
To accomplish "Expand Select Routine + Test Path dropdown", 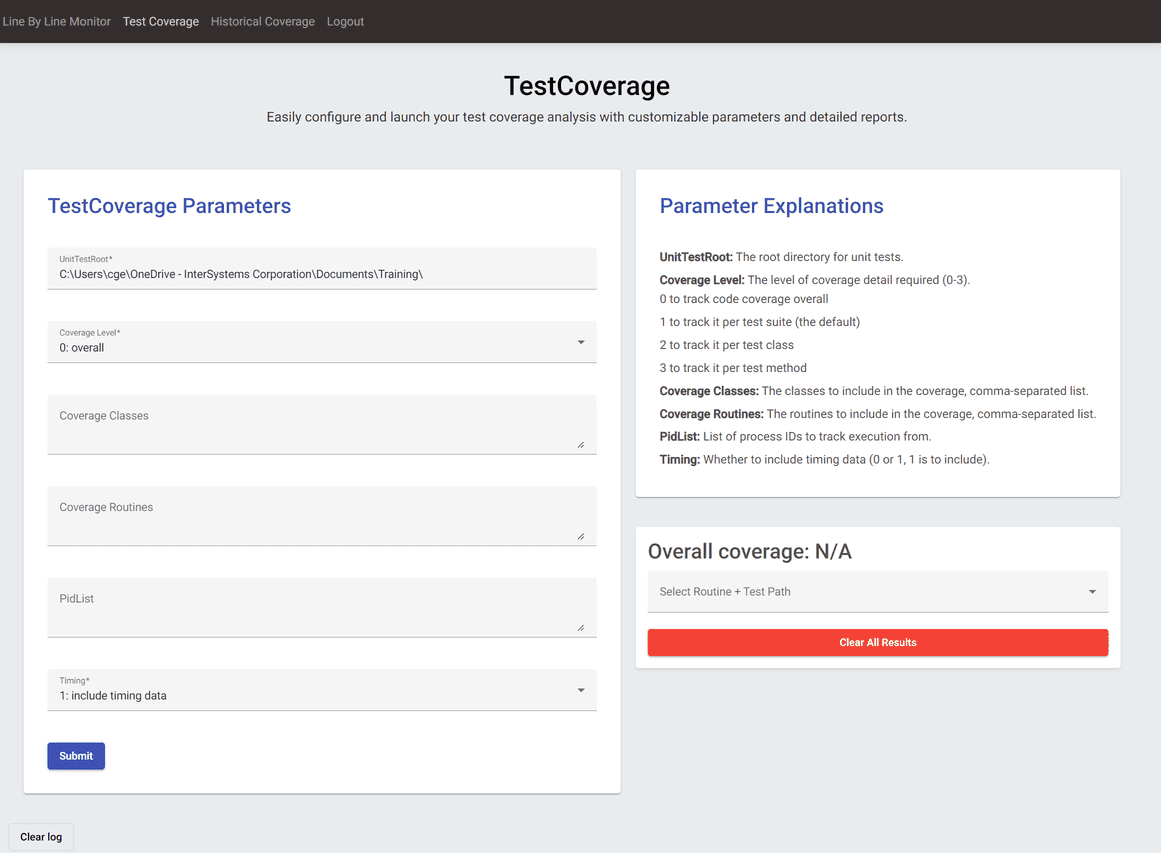I will click(877, 592).
